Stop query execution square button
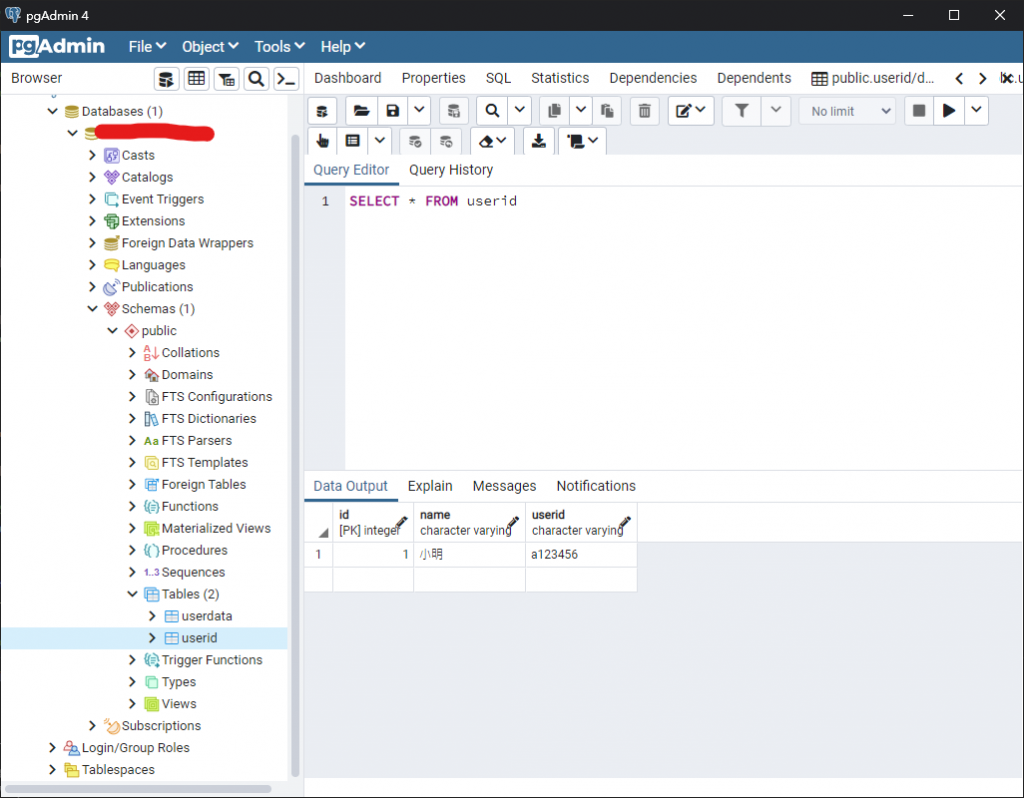Screen dimensions: 1024x798 [x=919, y=111]
